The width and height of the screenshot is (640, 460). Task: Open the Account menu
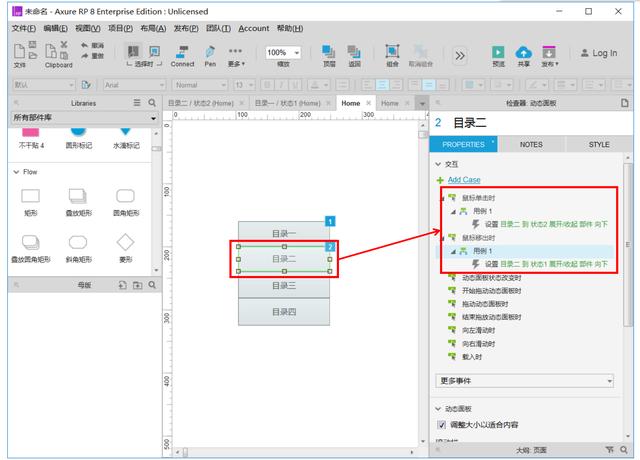(253, 28)
